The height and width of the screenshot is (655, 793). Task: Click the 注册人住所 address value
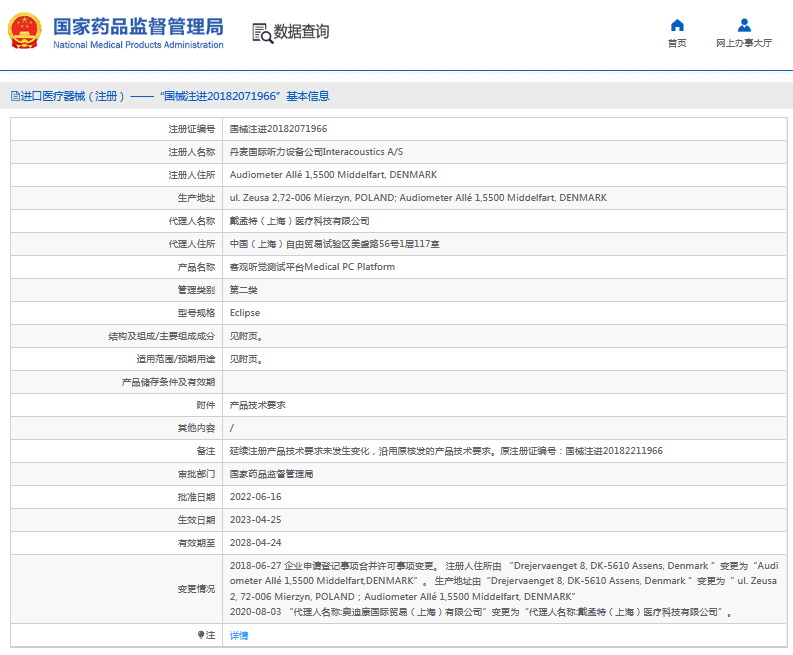(x=333, y=174)
